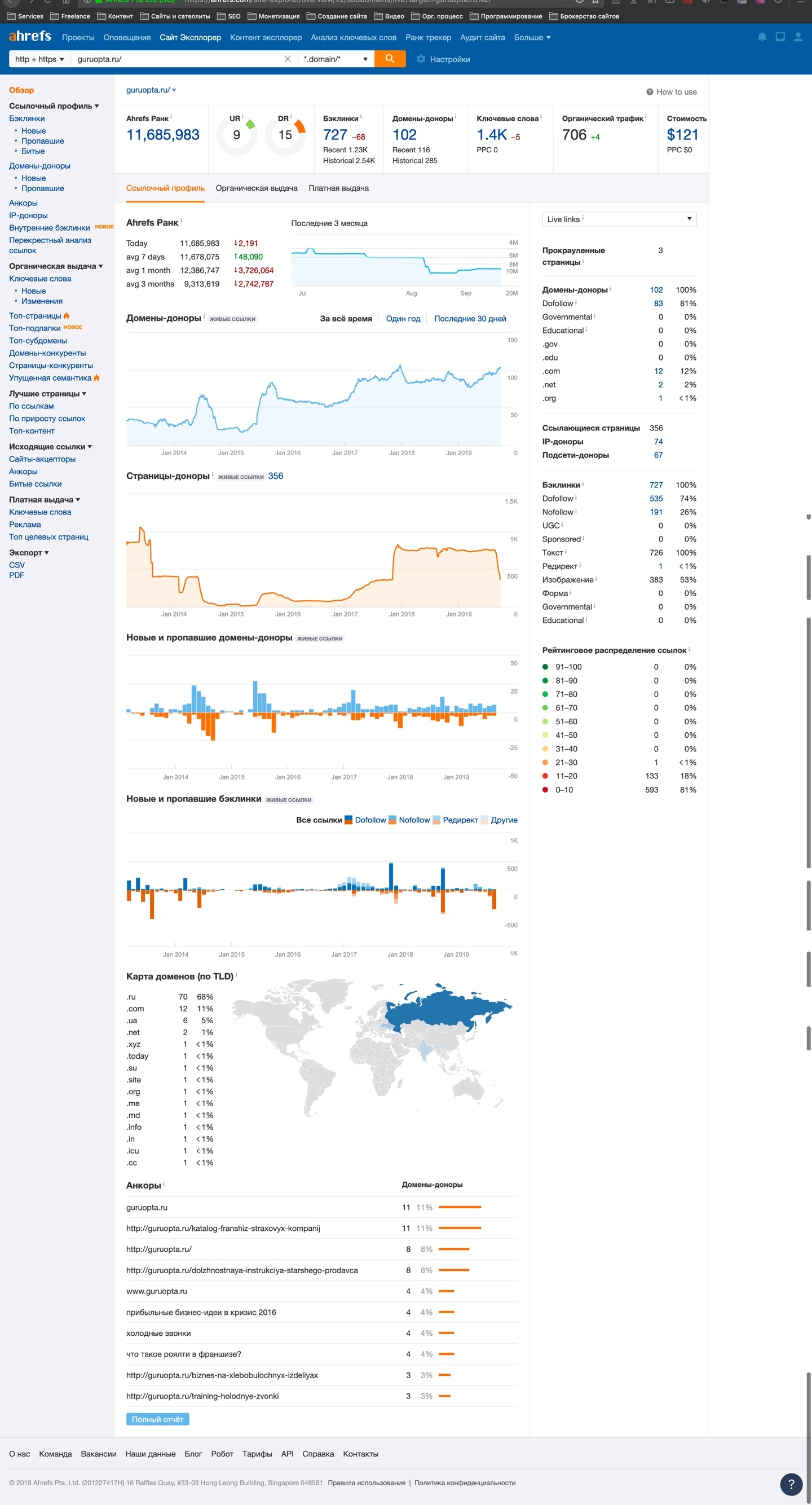Open Перекрестный анализ ссылок in the sidebar
The height and width of the screenshot is (1505, 812).
coord(50,245)
